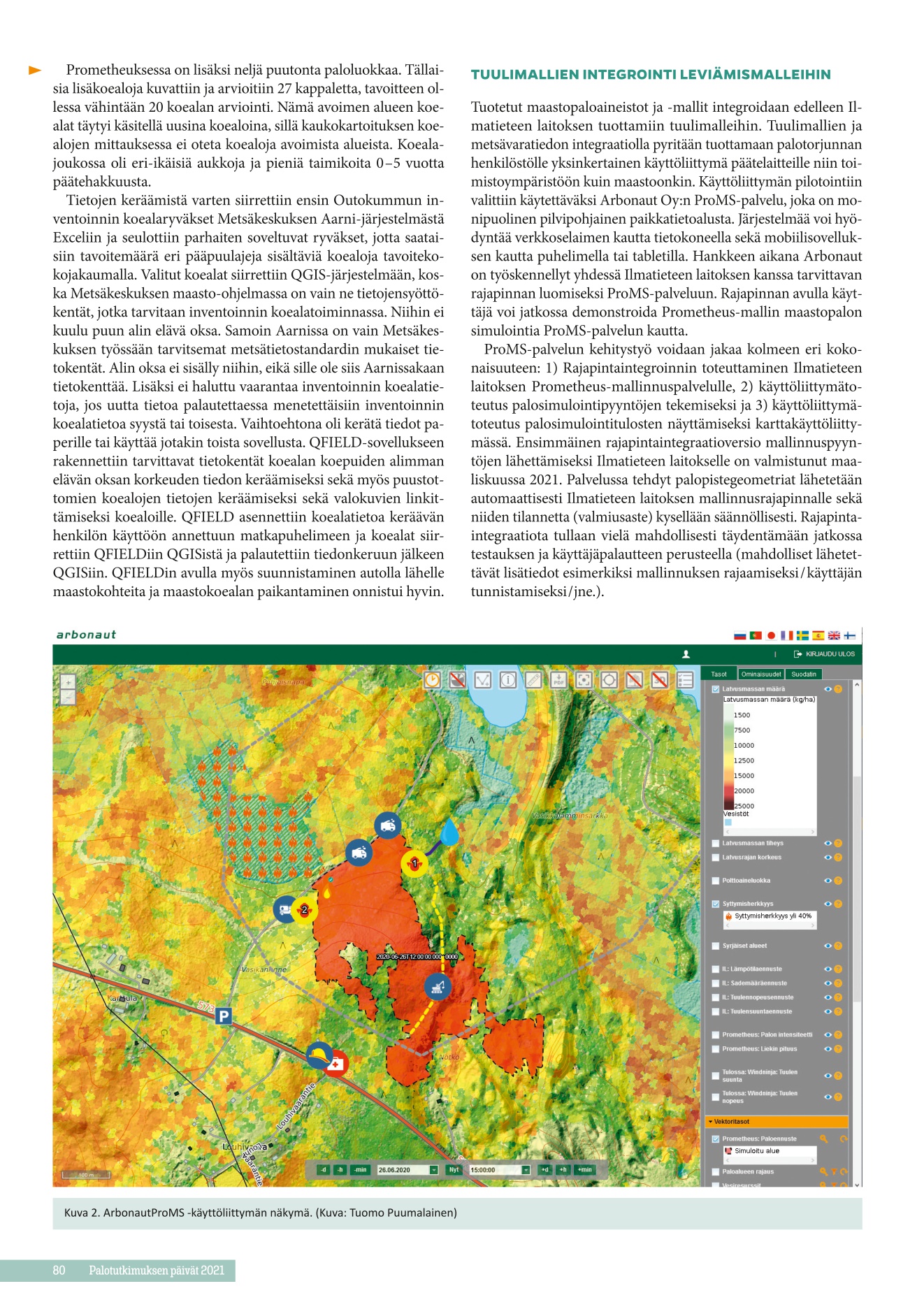Toggle the eye icon for IL: Sademääräennuste
924x1307 pixels.
[828, 983]
